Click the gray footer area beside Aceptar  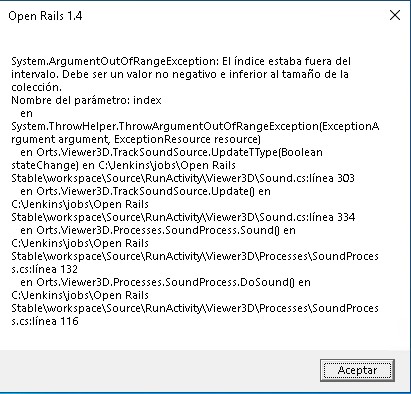click(x=160, y=371)
